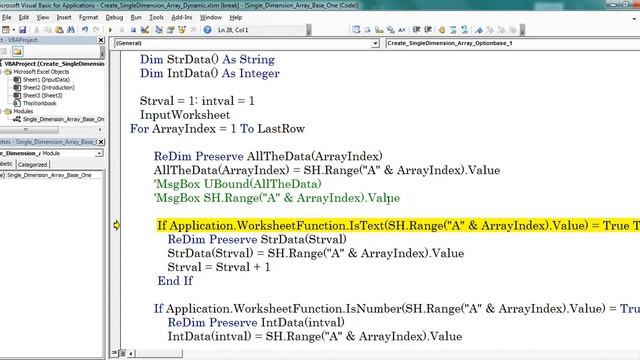Open the Format menu
640x360 pixels.
[88, 18]
